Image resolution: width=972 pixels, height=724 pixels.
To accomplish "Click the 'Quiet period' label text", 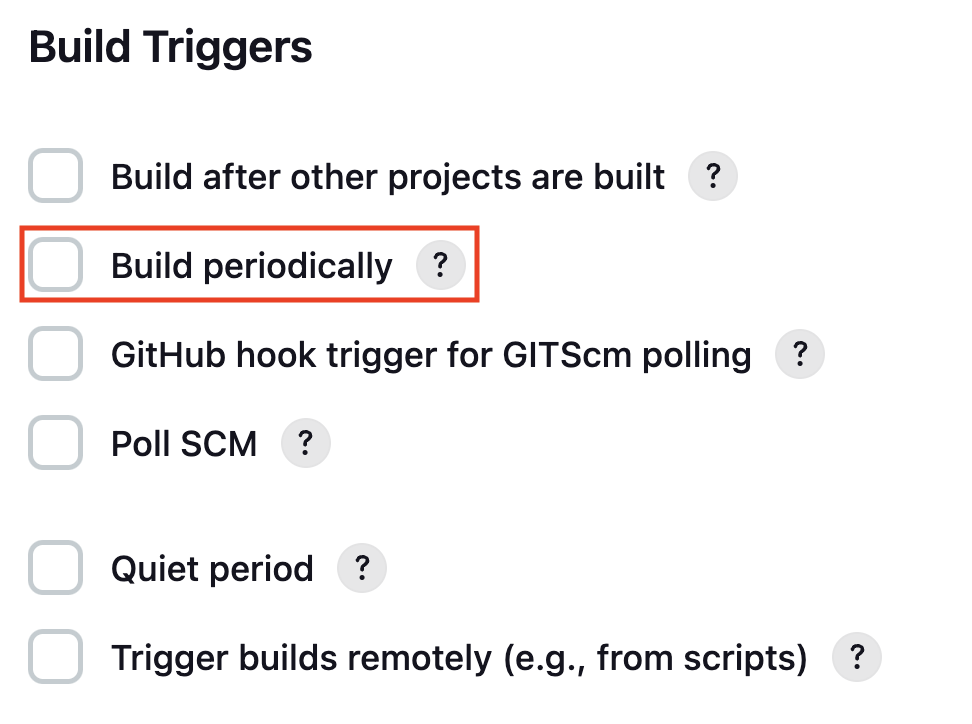I will [213, 570].
